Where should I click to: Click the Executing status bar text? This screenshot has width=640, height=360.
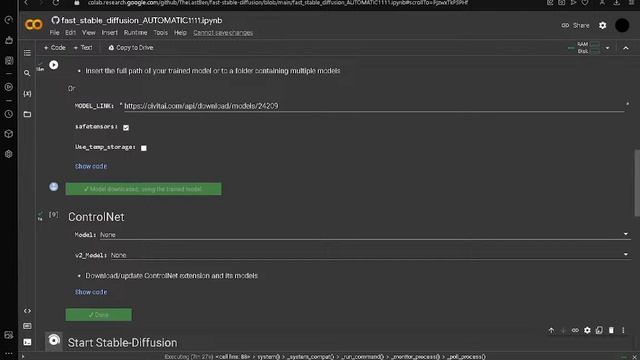[x=325, y=357]
